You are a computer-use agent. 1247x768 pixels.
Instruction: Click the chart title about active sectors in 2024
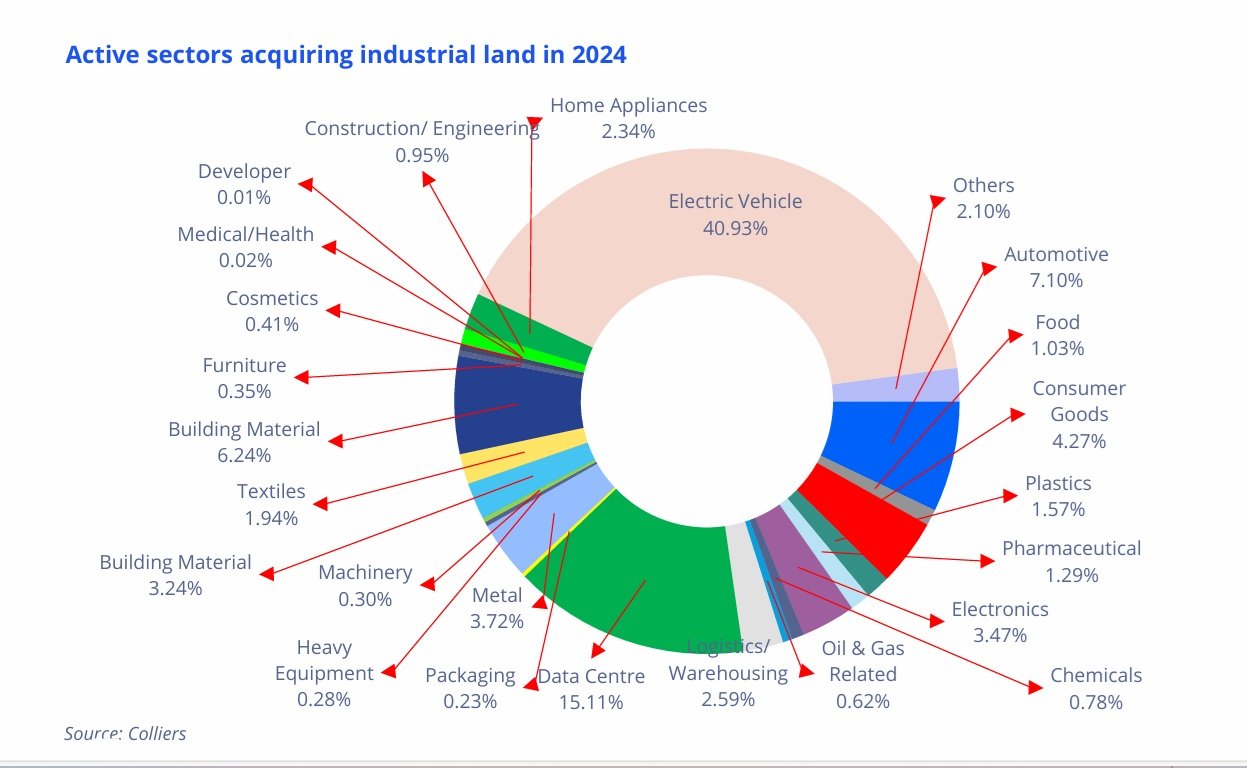point(346,54)
